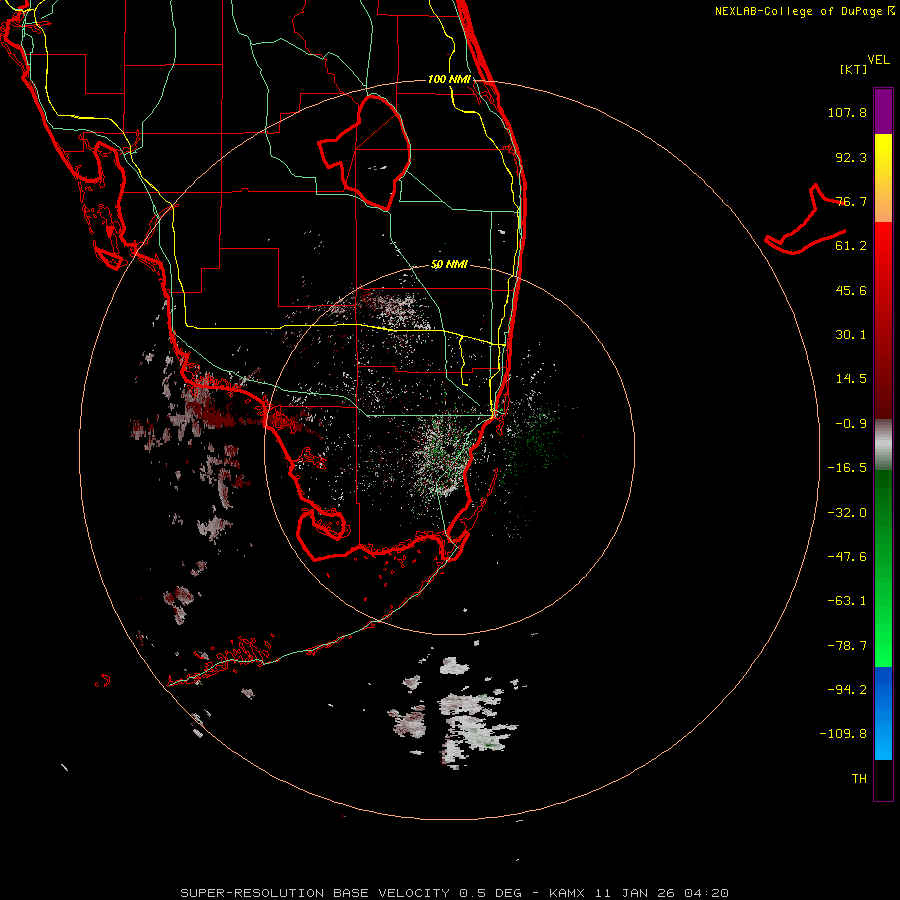900x900 pixels.
Task: Select the 14.5 scale value
Action: pyautogui.click(x=851, y=379)
